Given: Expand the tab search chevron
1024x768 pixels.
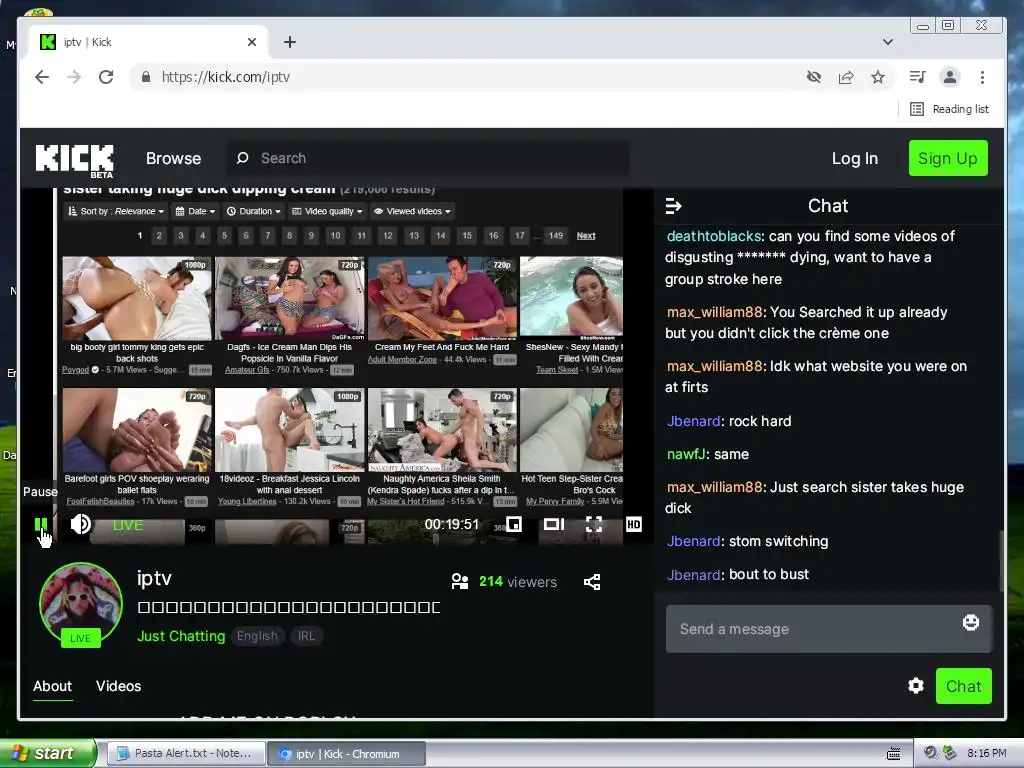Looking at the screenshot, I should [x=888, y=42].
